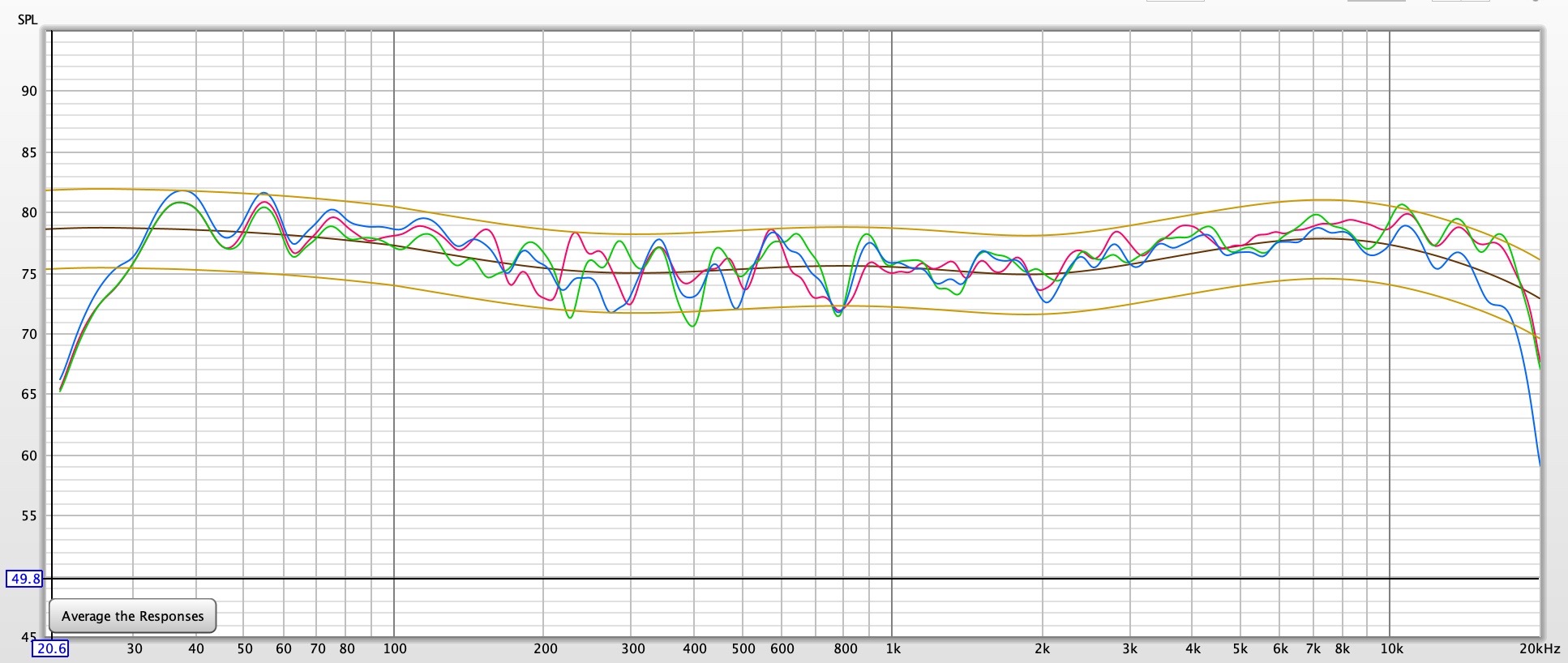Click the 50 Hz frequency axis label
This screenshot has height=663, width=1568.
click(245, 648)
